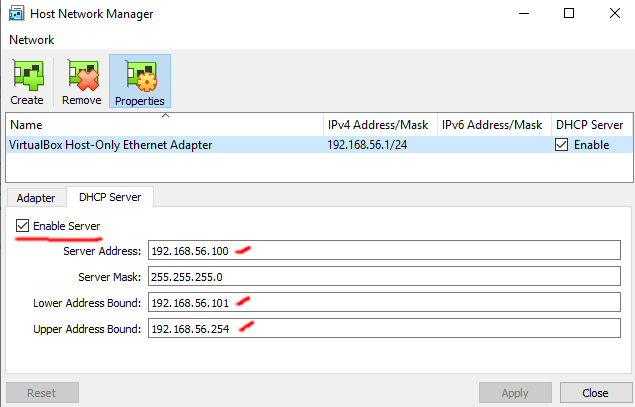Click the Apply button
The height and width of the screenshot is (407, 635).
click(x=515, y=393)
